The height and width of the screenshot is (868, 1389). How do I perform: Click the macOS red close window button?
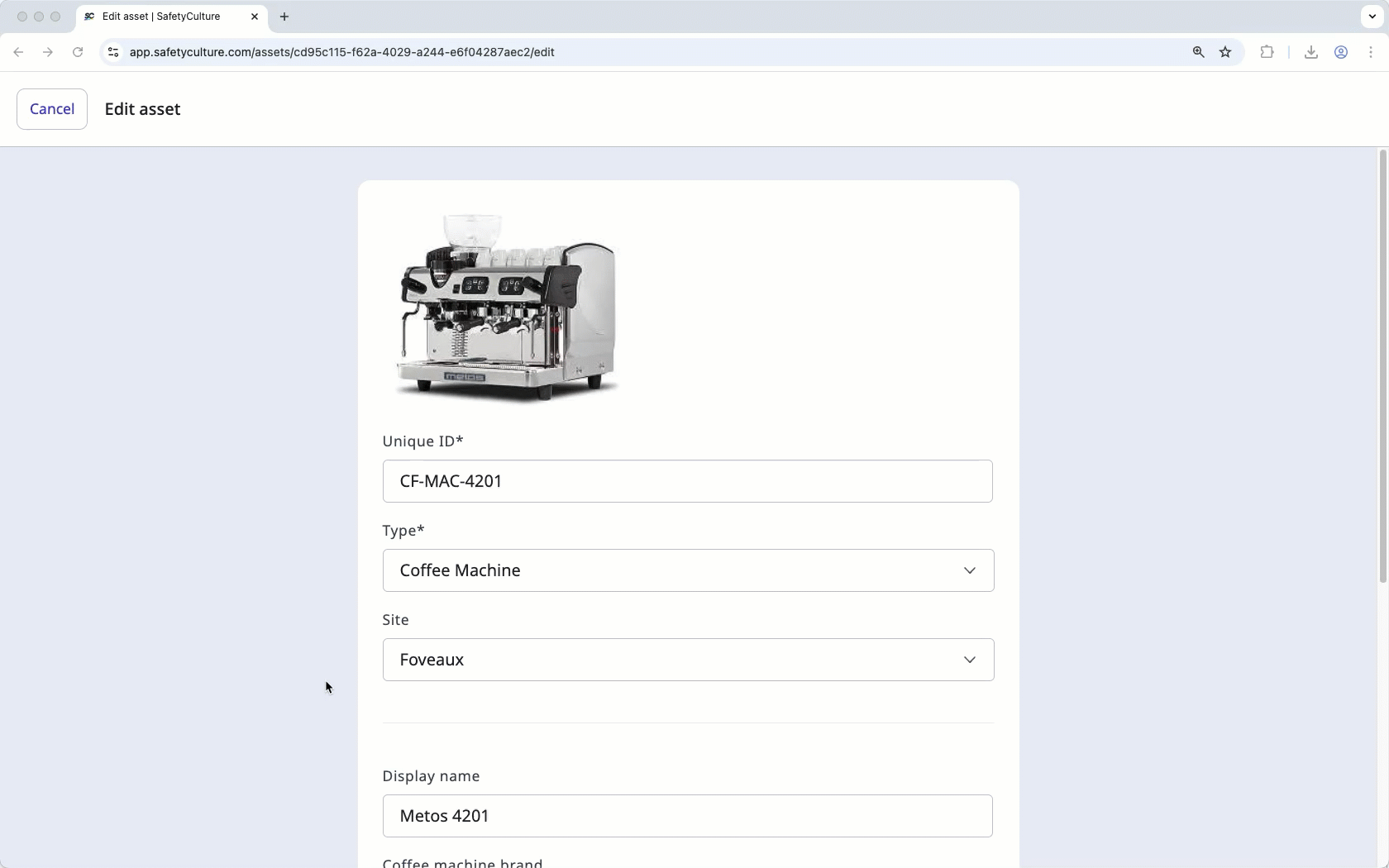pos(22,17)
